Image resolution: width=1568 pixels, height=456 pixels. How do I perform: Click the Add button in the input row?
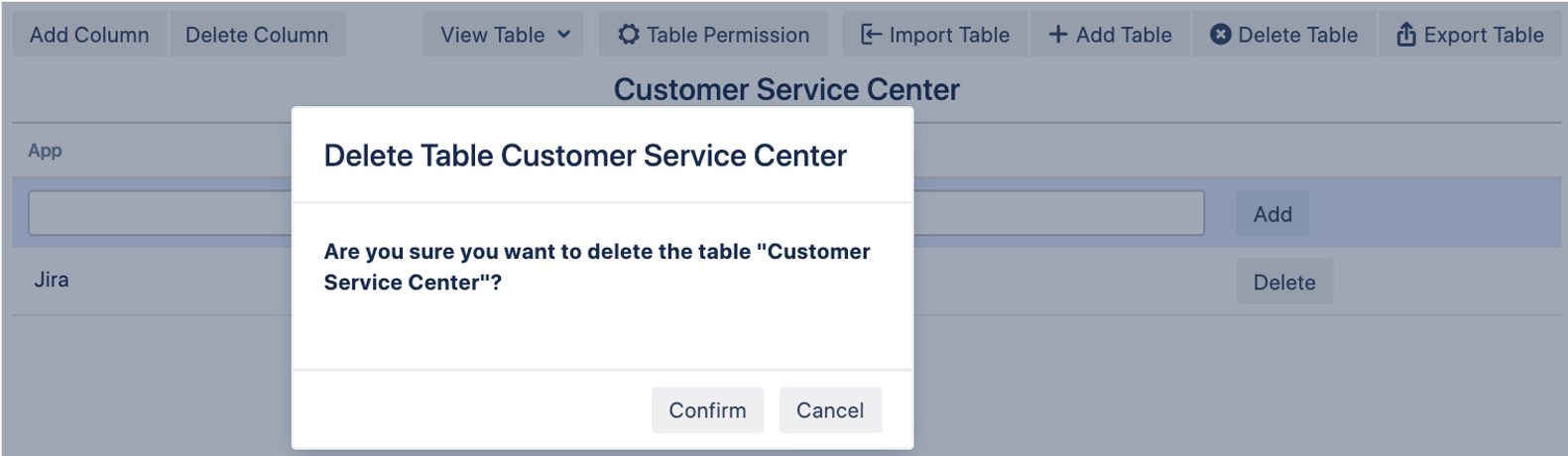1272,214
